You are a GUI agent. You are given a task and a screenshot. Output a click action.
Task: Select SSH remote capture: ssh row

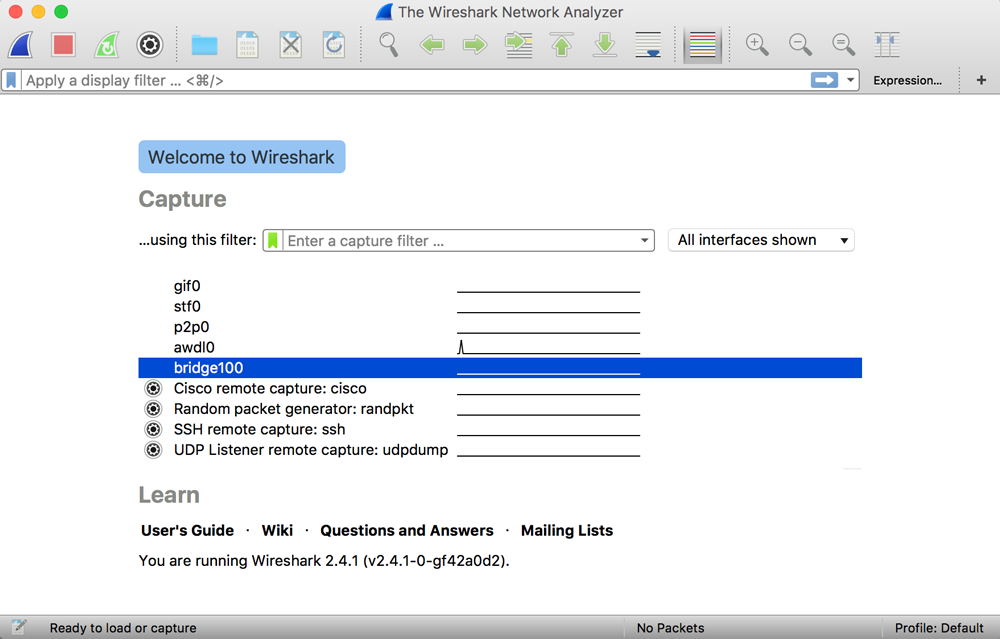click(x=500, y=429)
